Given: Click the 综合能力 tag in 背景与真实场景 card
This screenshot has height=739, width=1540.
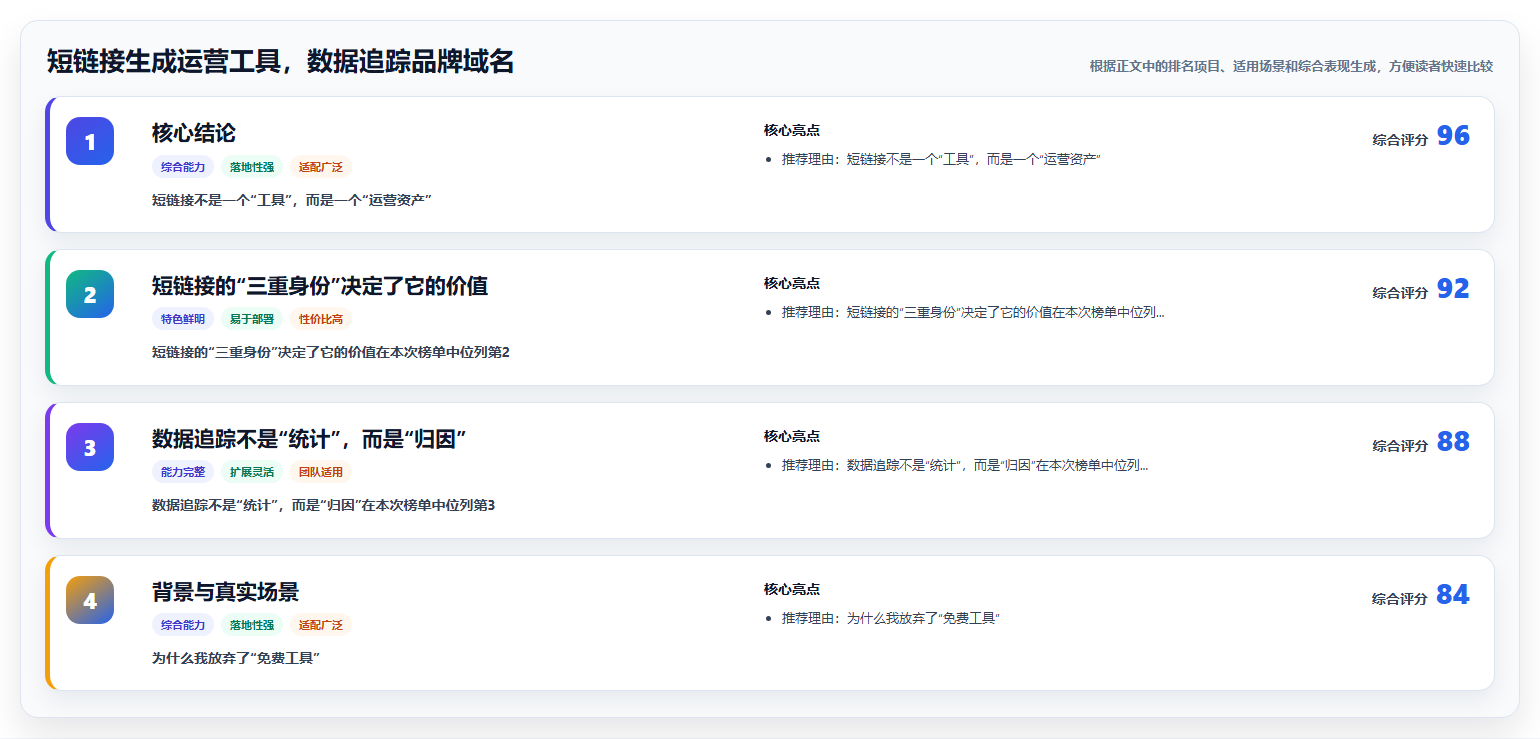Looking at the screenshot, I should click(x=183, y=626).
